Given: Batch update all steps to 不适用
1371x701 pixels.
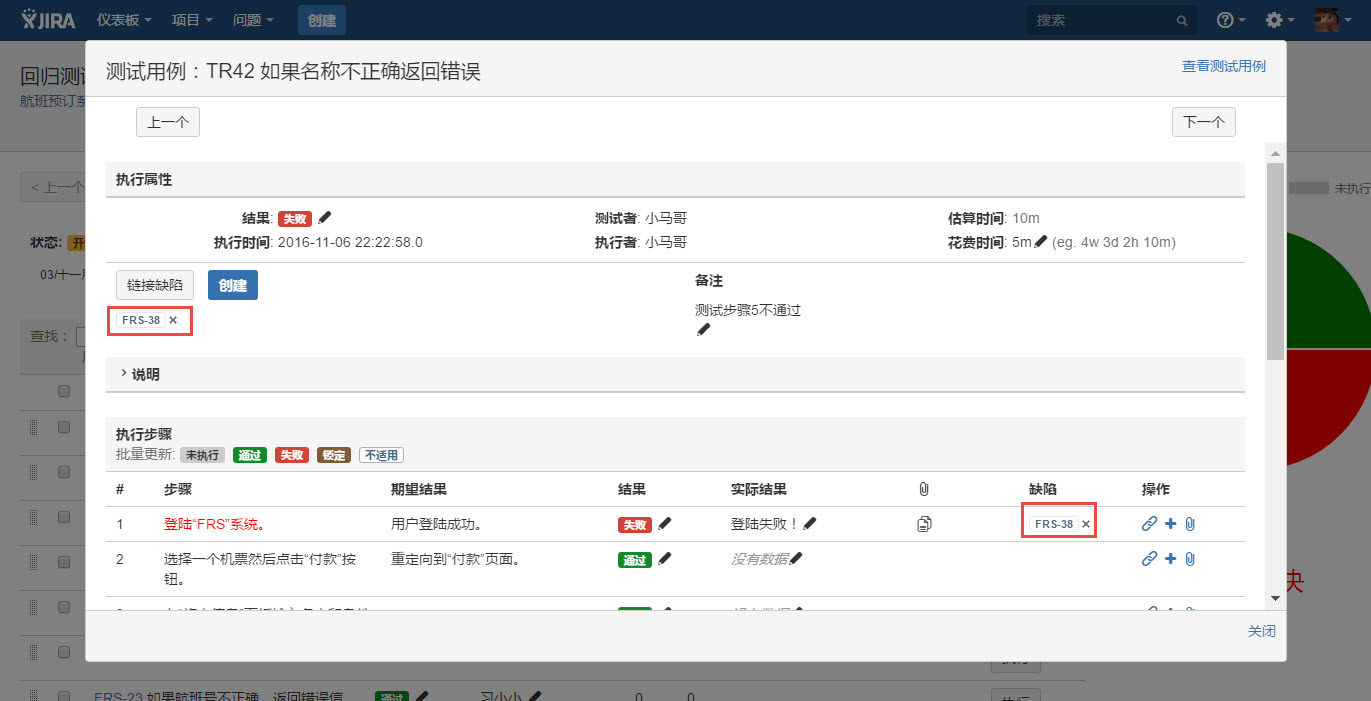Looking at the screenshot, I should pos(381,455).
